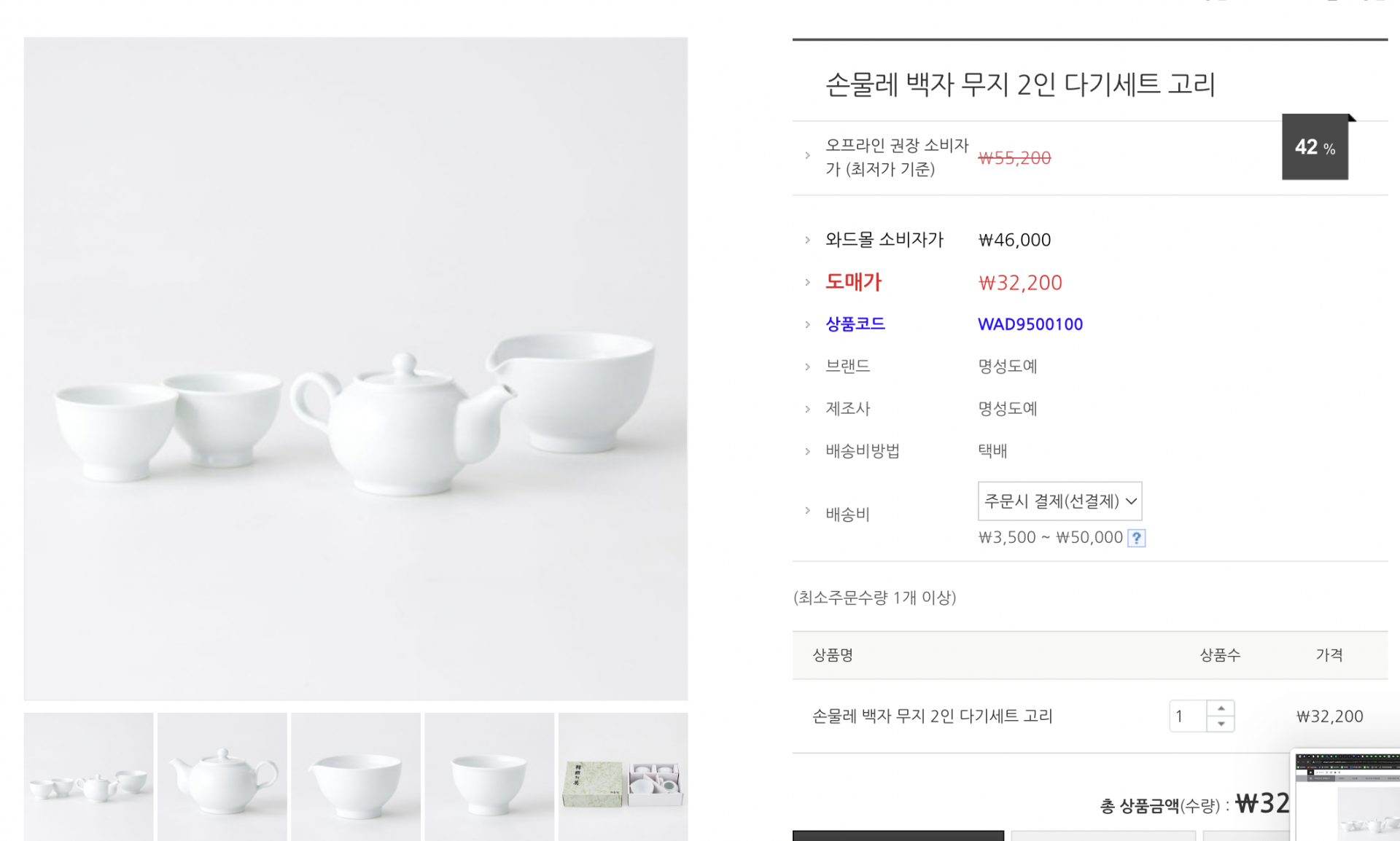Screen dimensions: 1400x841
Task: Select the single teacup thumbnail
Action: tap(489, 777)
